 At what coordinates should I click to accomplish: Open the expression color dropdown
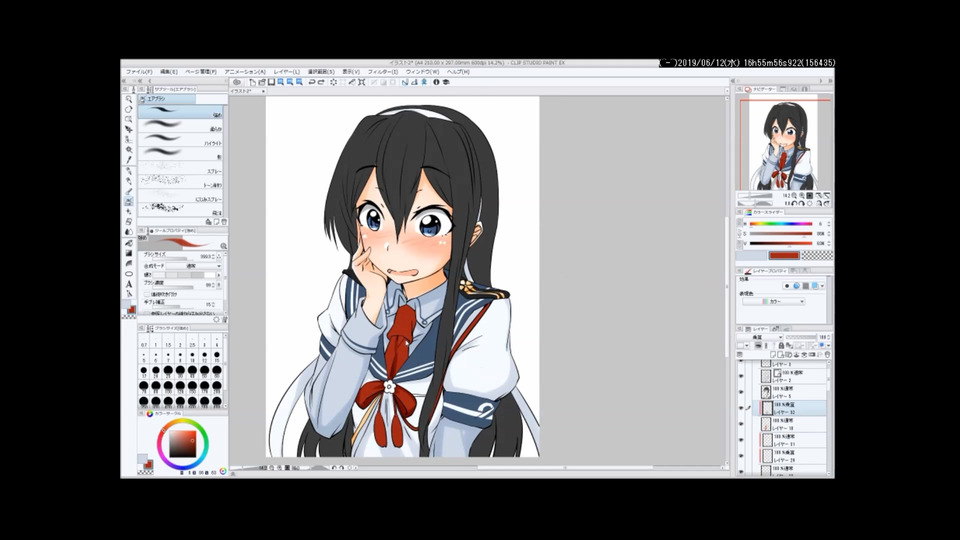point(773,302)
